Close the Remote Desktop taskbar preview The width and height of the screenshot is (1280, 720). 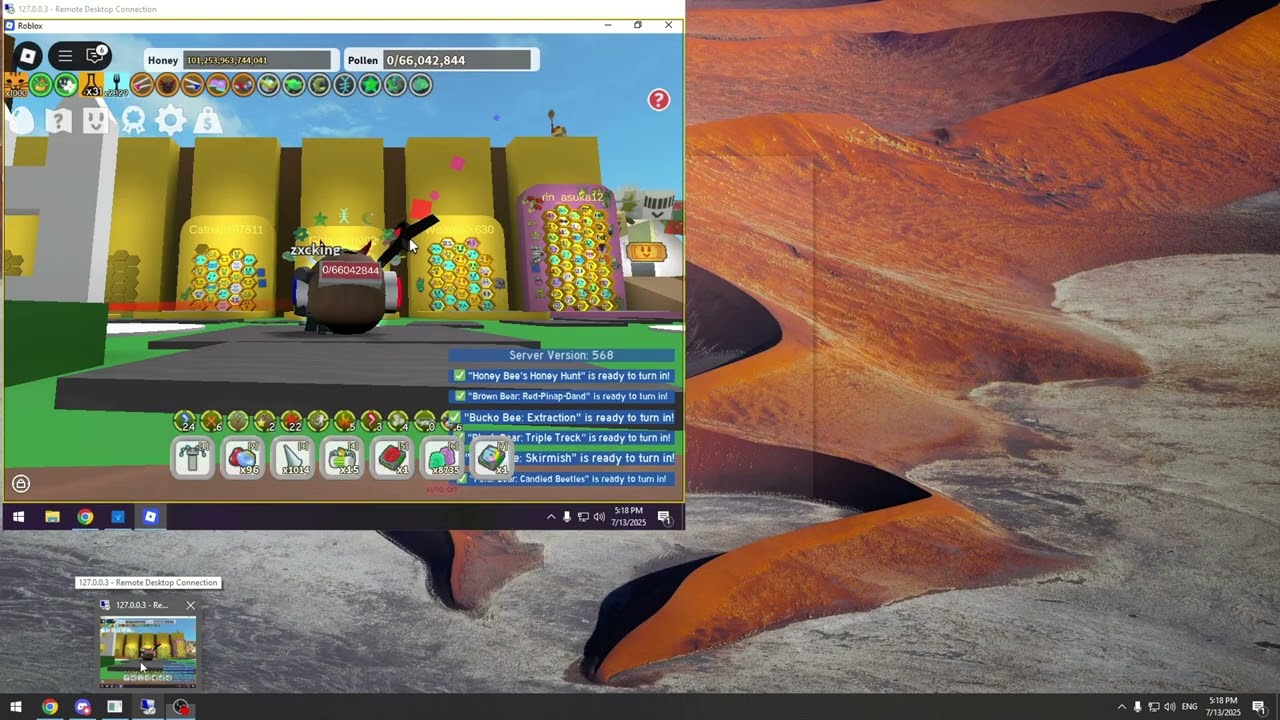tap(190, 605)
